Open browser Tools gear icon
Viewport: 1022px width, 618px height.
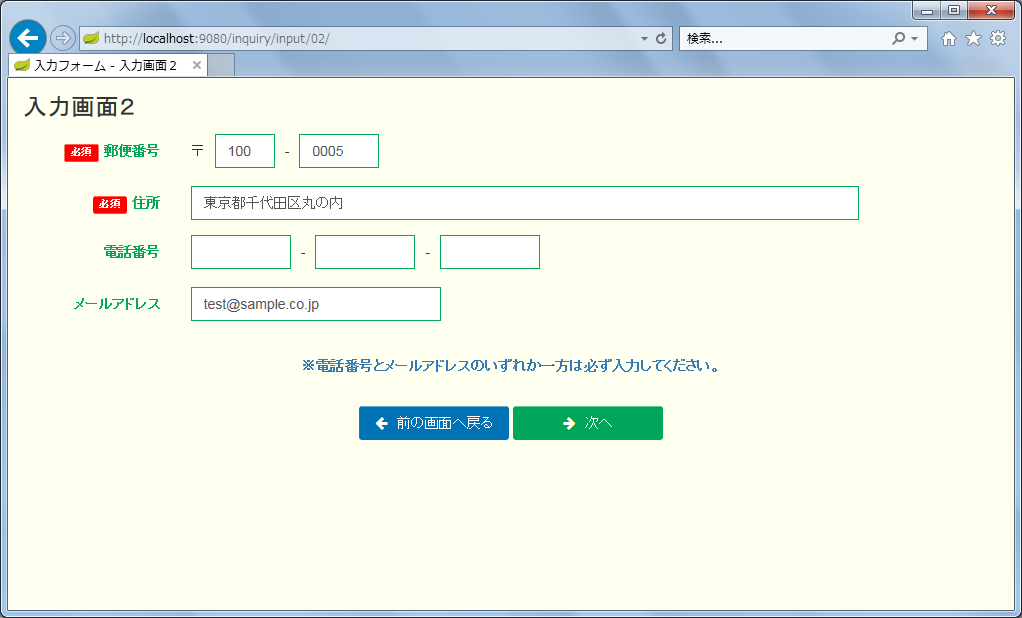click(998, 39)
